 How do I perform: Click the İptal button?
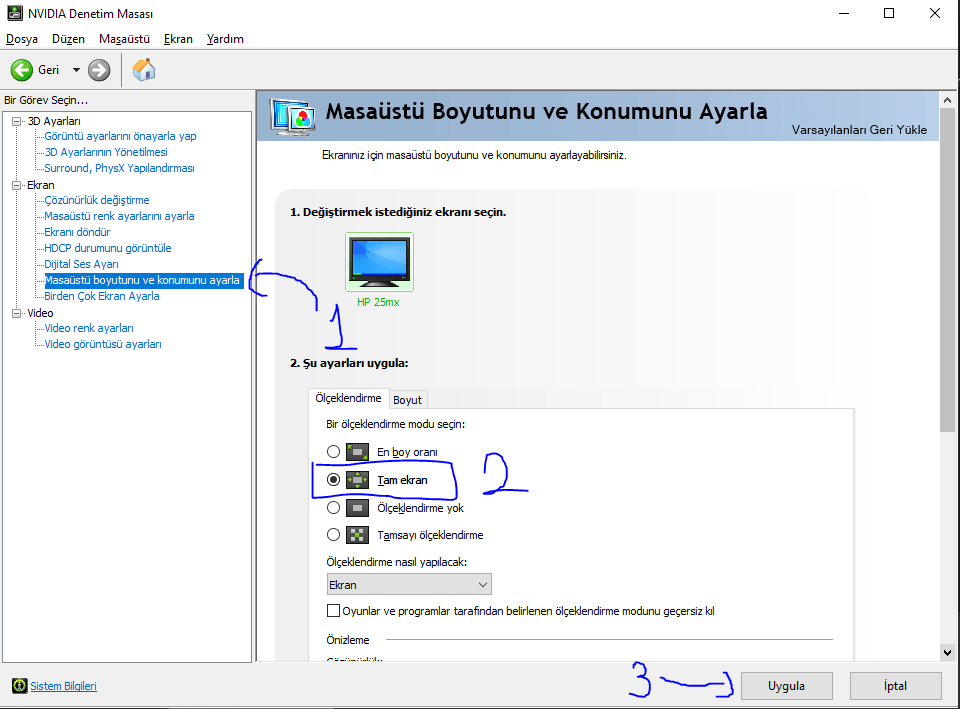click(x=895, y=686)
